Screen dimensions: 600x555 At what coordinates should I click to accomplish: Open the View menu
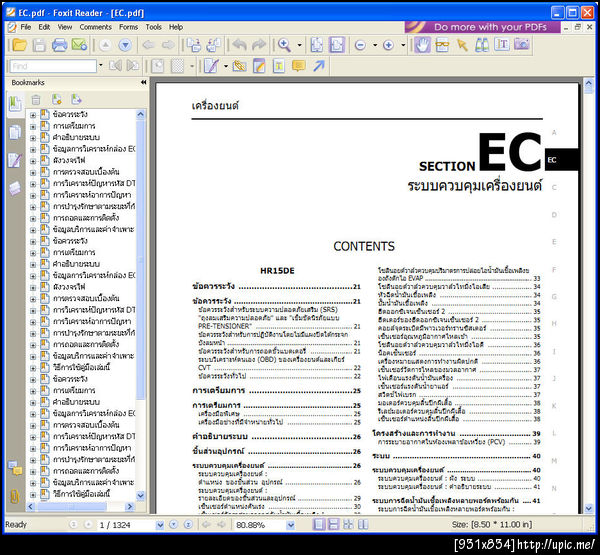(65, 27)
